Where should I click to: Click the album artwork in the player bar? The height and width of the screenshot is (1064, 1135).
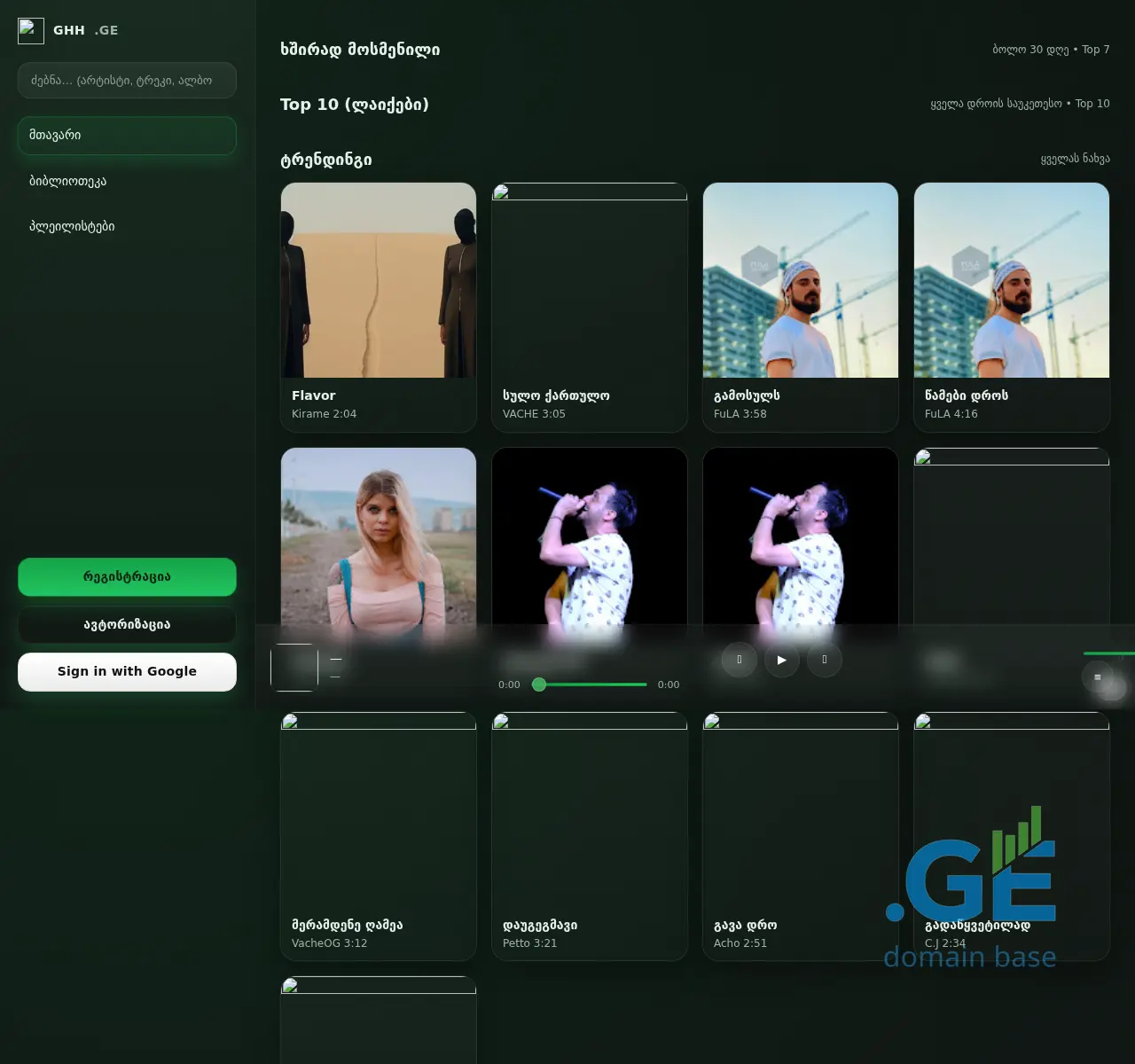point(294,668)
